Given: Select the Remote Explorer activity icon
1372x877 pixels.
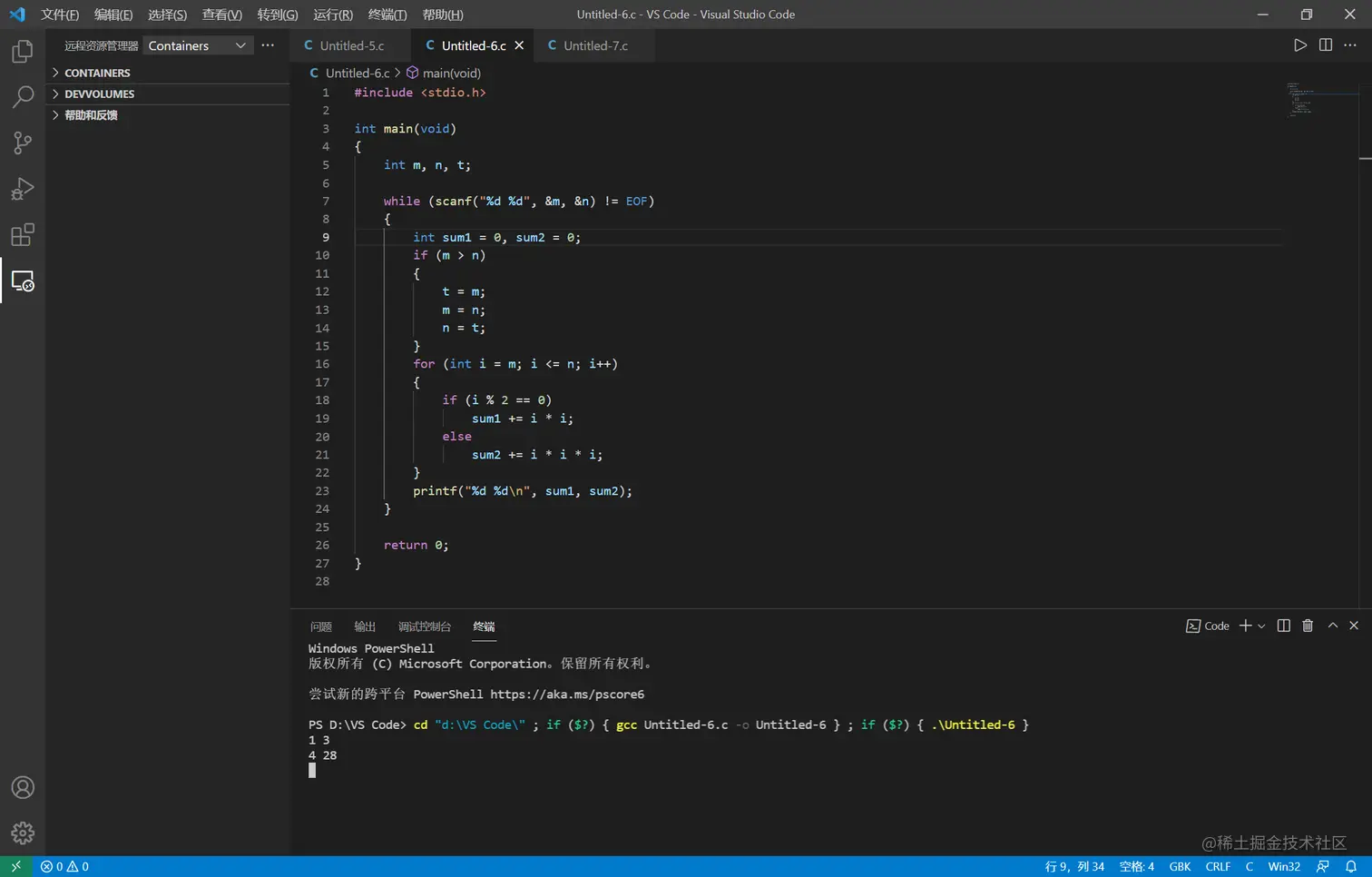Looking at the screenshot, I should pos(23,281).
